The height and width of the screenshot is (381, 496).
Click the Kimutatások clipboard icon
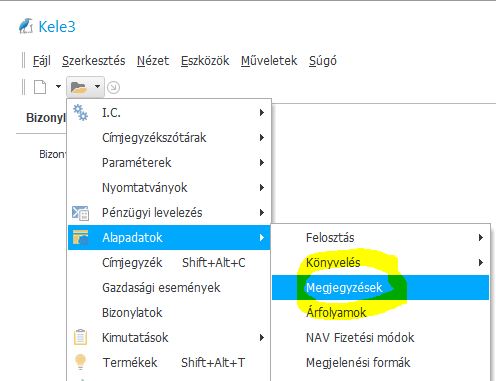pyautogui.click(x=80, y=337)
